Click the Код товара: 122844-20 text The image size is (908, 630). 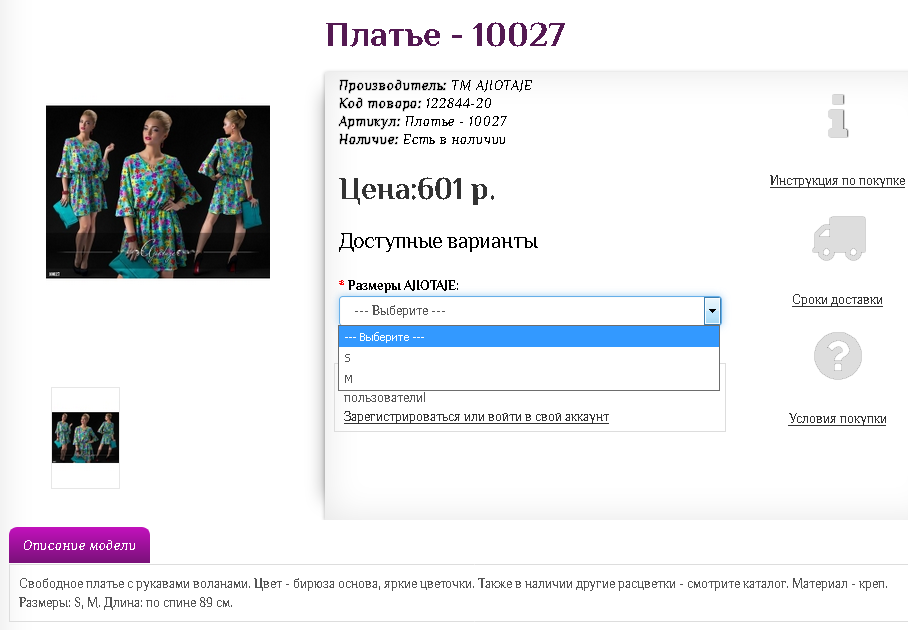(x=415, y=103)
